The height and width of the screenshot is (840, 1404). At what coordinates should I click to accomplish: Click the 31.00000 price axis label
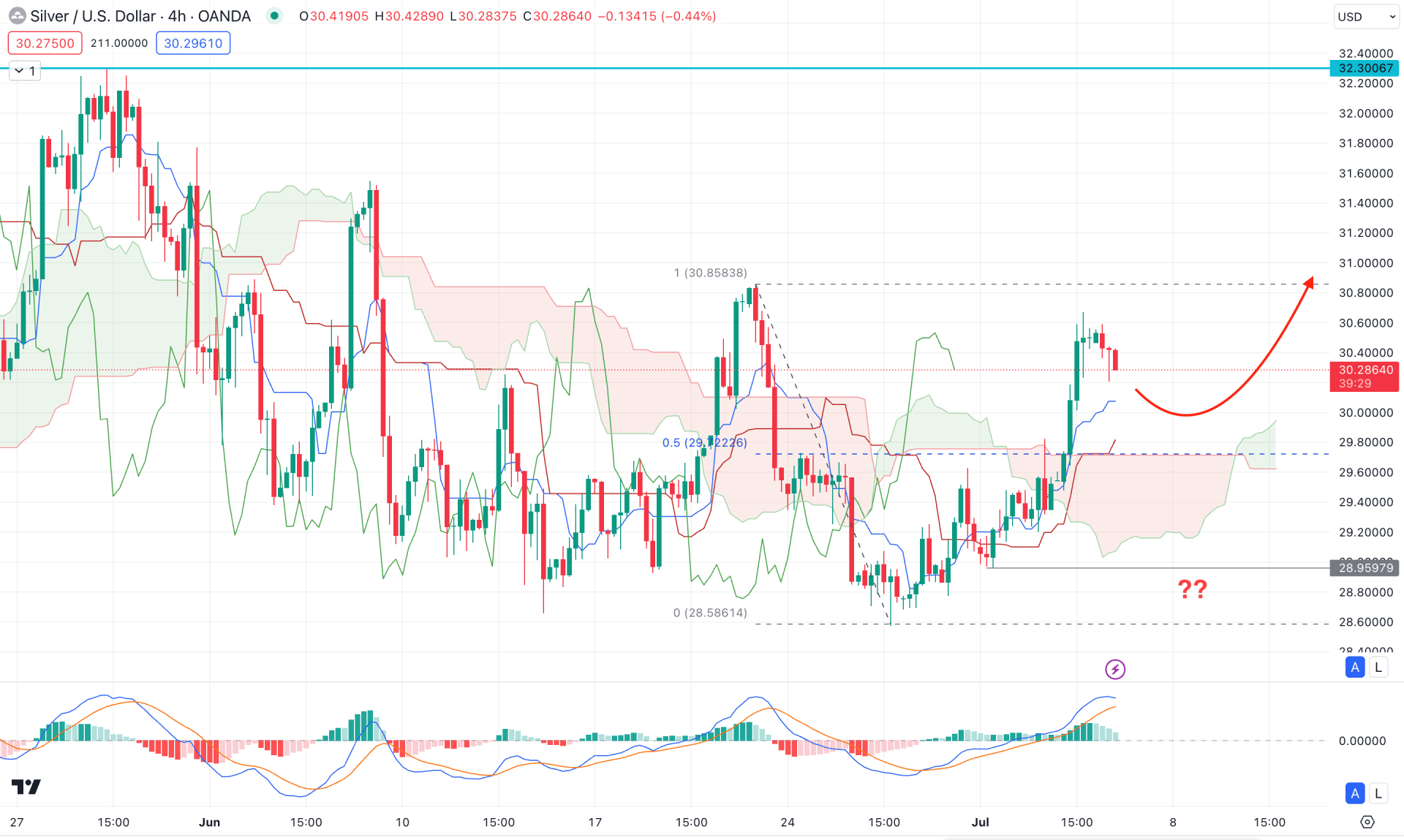(1365, 262)
